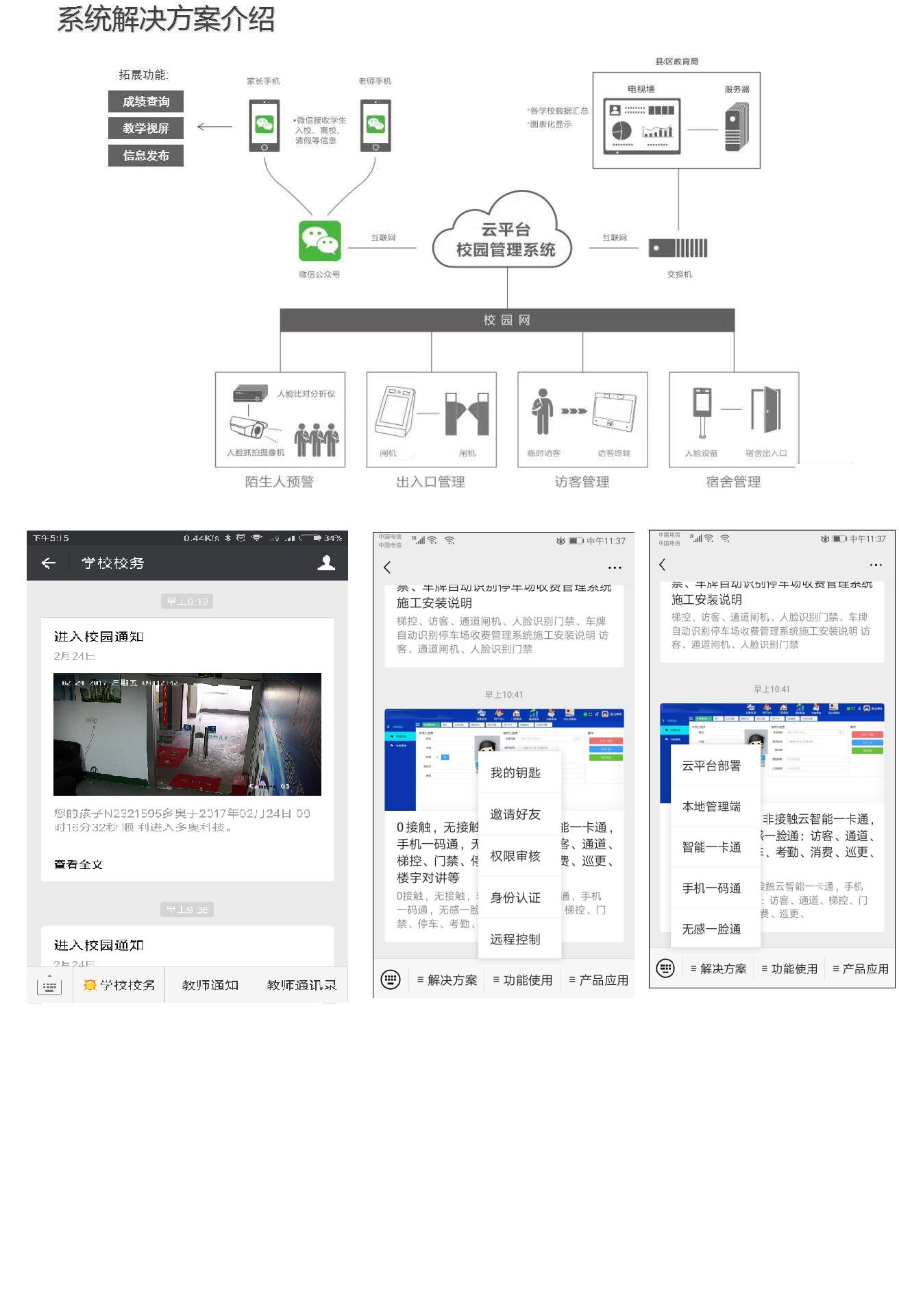
Task: Open 解决方案 menu in middle phone
Action: pyautogui.click(x=447, y=980)
